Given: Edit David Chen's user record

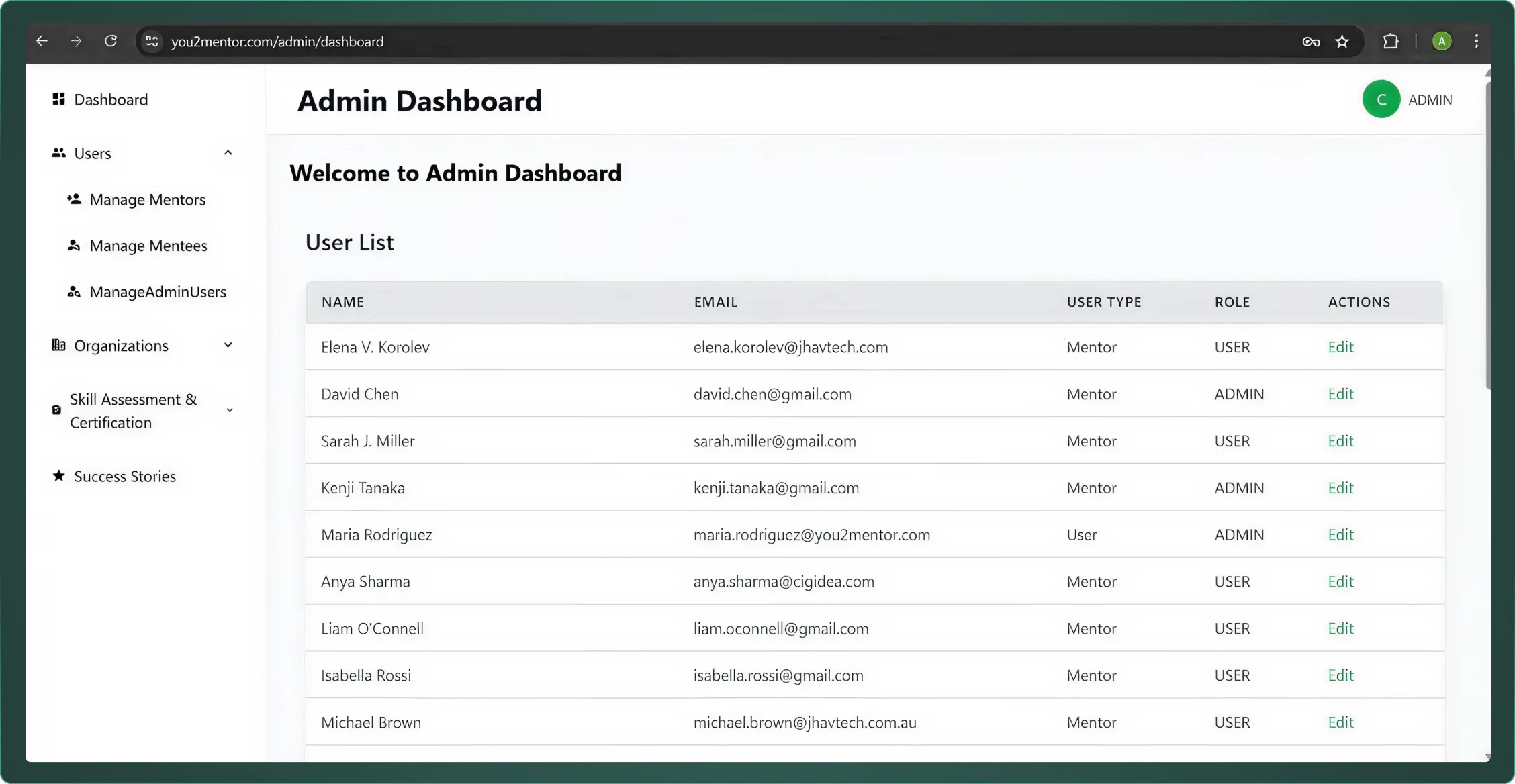Looking at the screenshot, I should (x=1340, y=394).
